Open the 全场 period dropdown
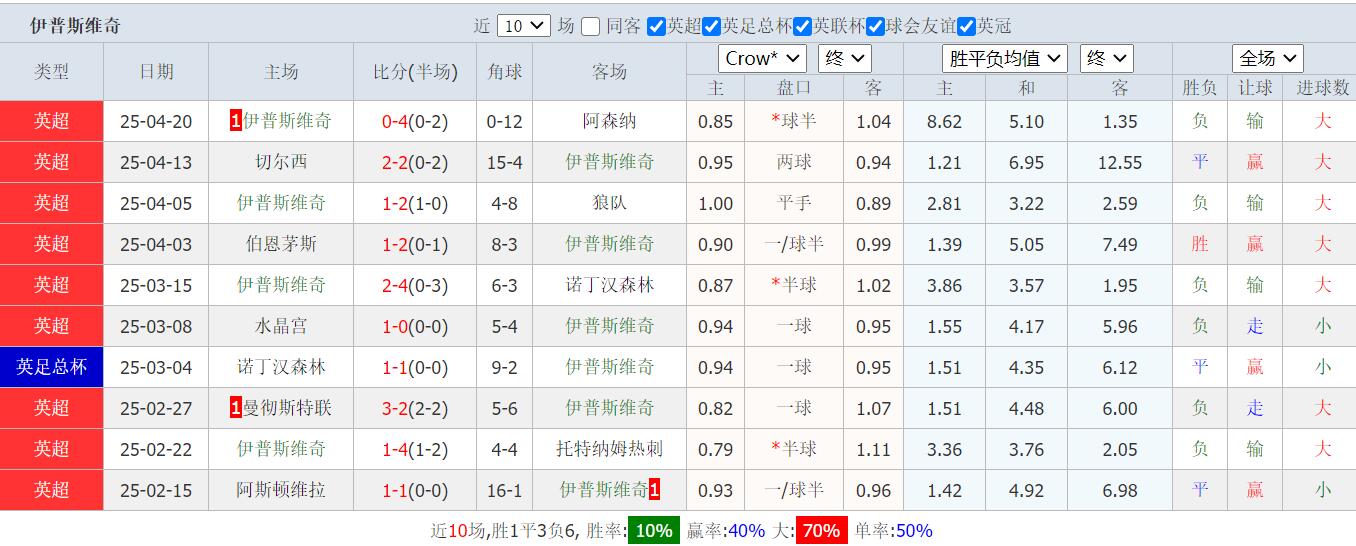This screenshot has width=1356, height=546. 1266,59
